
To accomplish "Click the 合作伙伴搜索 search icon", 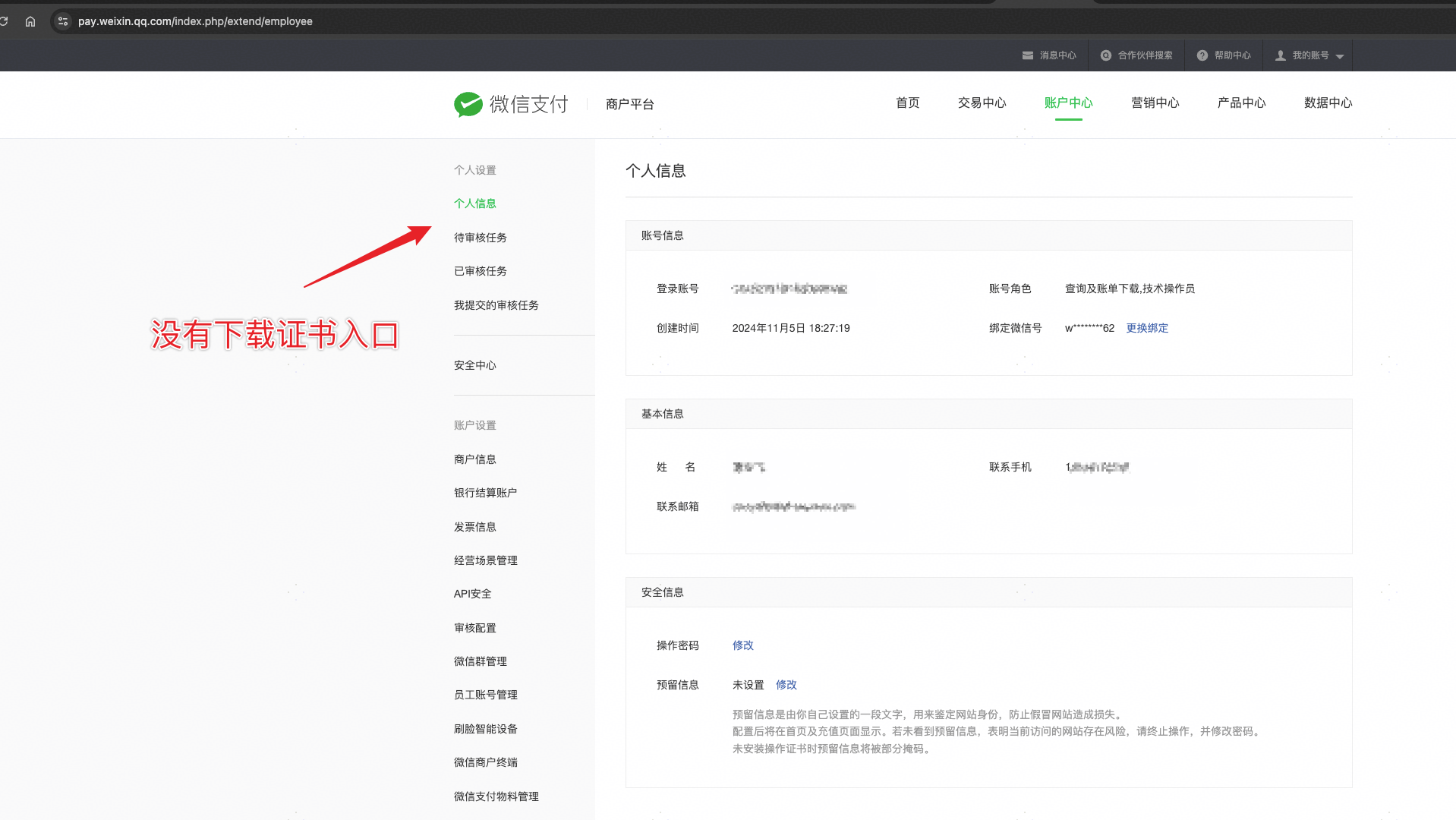I will tap(1106, 55).
